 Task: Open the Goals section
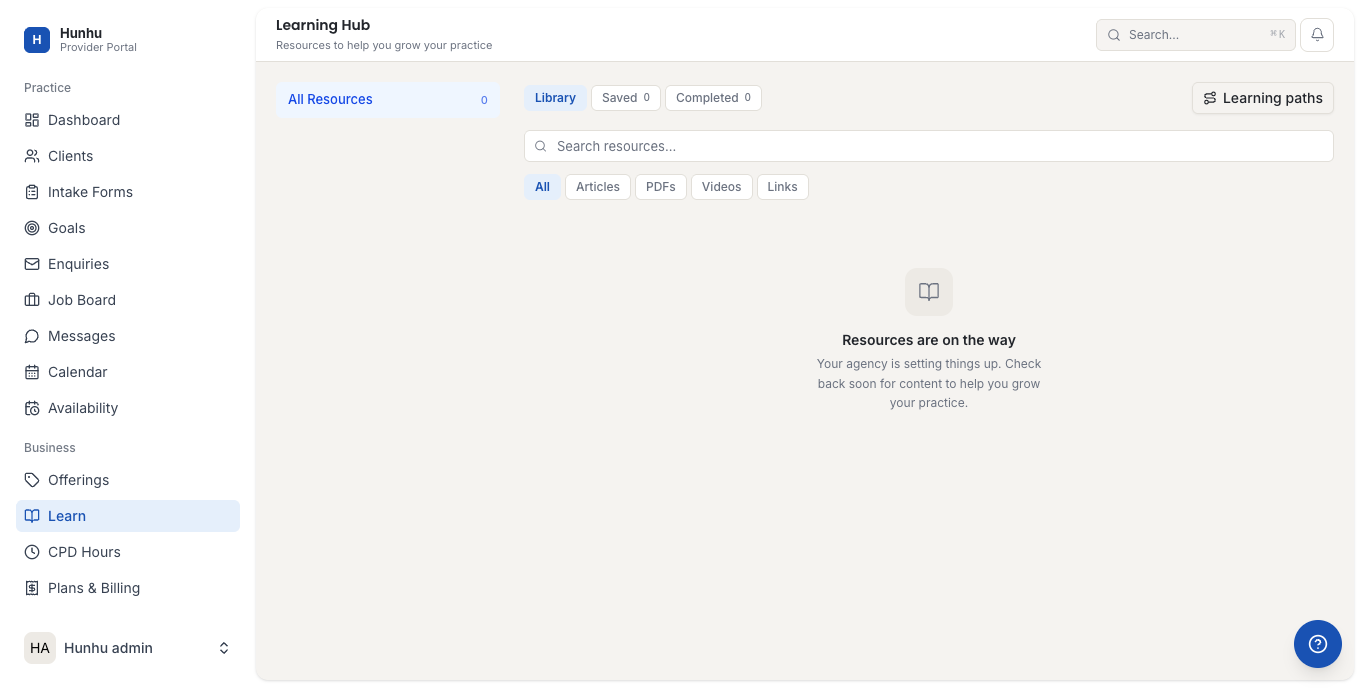pos(128,228)
